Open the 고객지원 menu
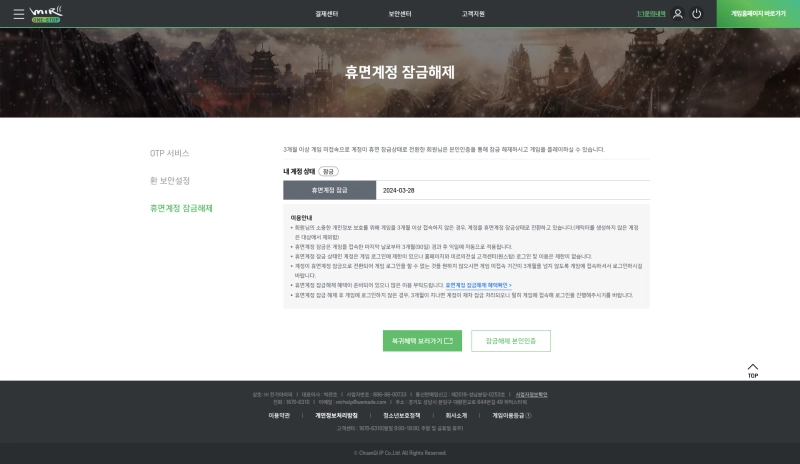The width and height of the screenshot is (800, 464). click(x=472, y=14)
